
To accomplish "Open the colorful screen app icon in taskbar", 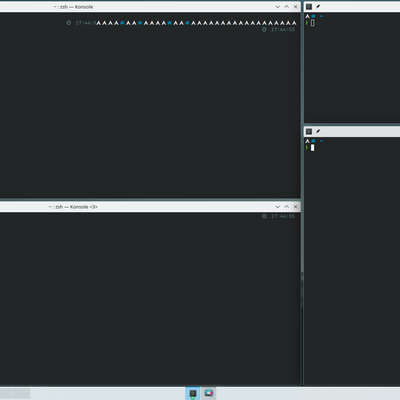I will coord(209,393).
